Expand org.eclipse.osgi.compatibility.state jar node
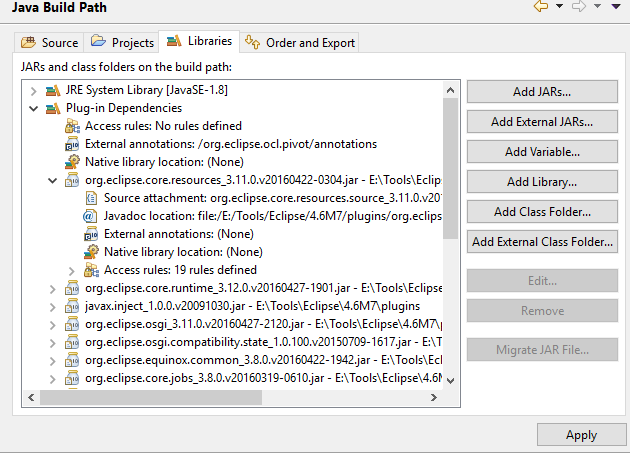Image resolution: width=630 pixels, height=453 pixels. tap(53, 343)
